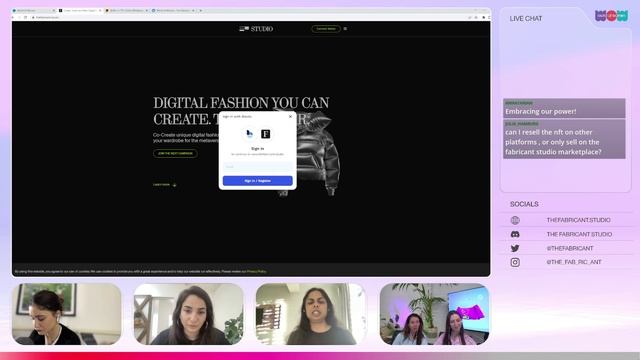
Task: Switch to the fourth browser tab
Action: pyautogui.click(x=173, y=10)
